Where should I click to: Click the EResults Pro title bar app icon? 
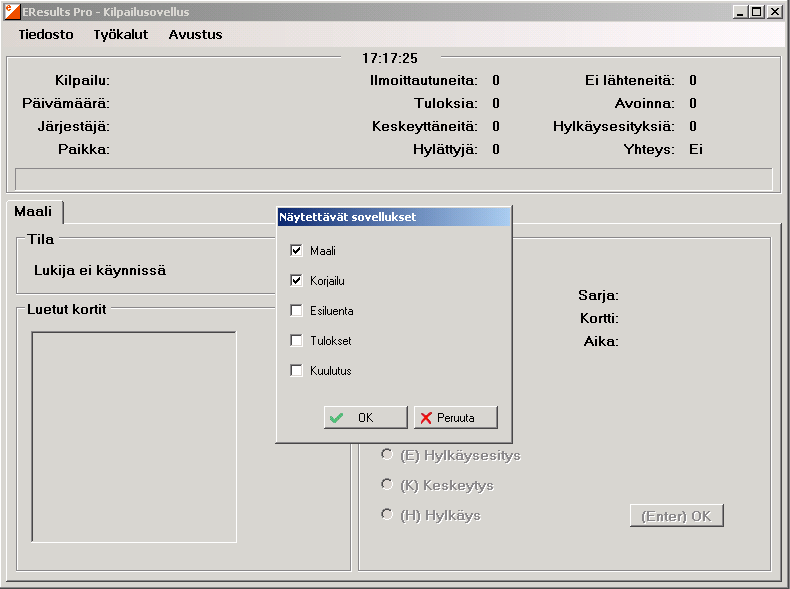pyautogui.click(x=12, y=12)
